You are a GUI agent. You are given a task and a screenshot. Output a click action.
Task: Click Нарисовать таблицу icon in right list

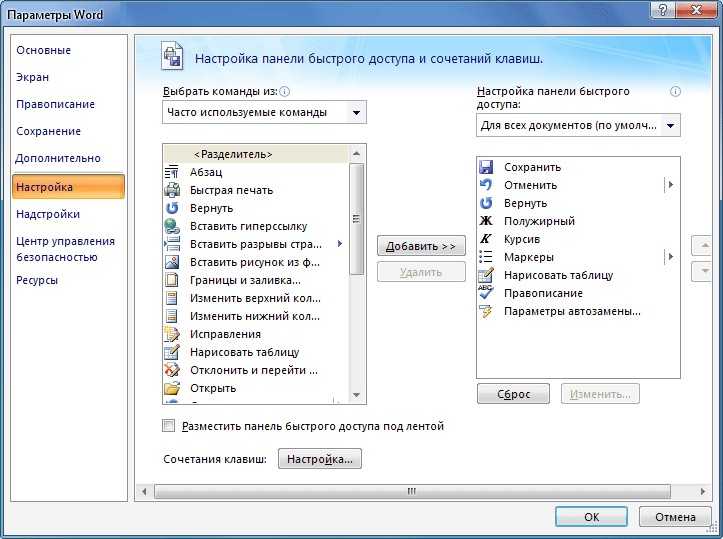(486, 275)
